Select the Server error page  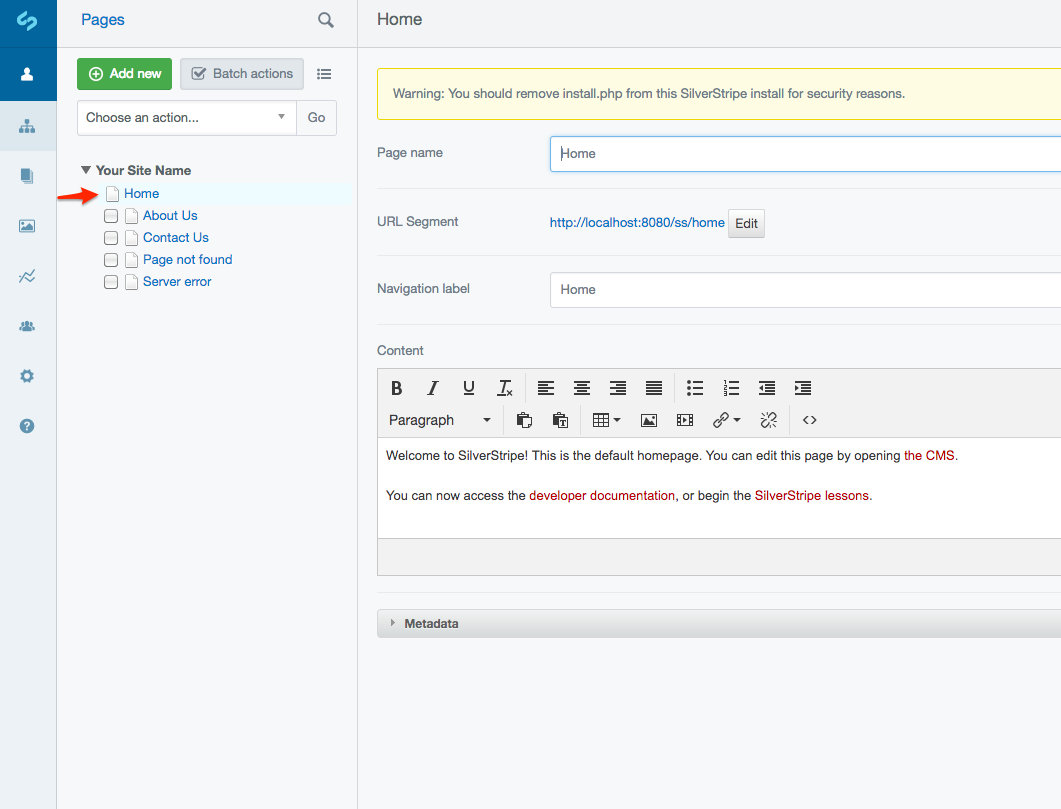[177, 281]
